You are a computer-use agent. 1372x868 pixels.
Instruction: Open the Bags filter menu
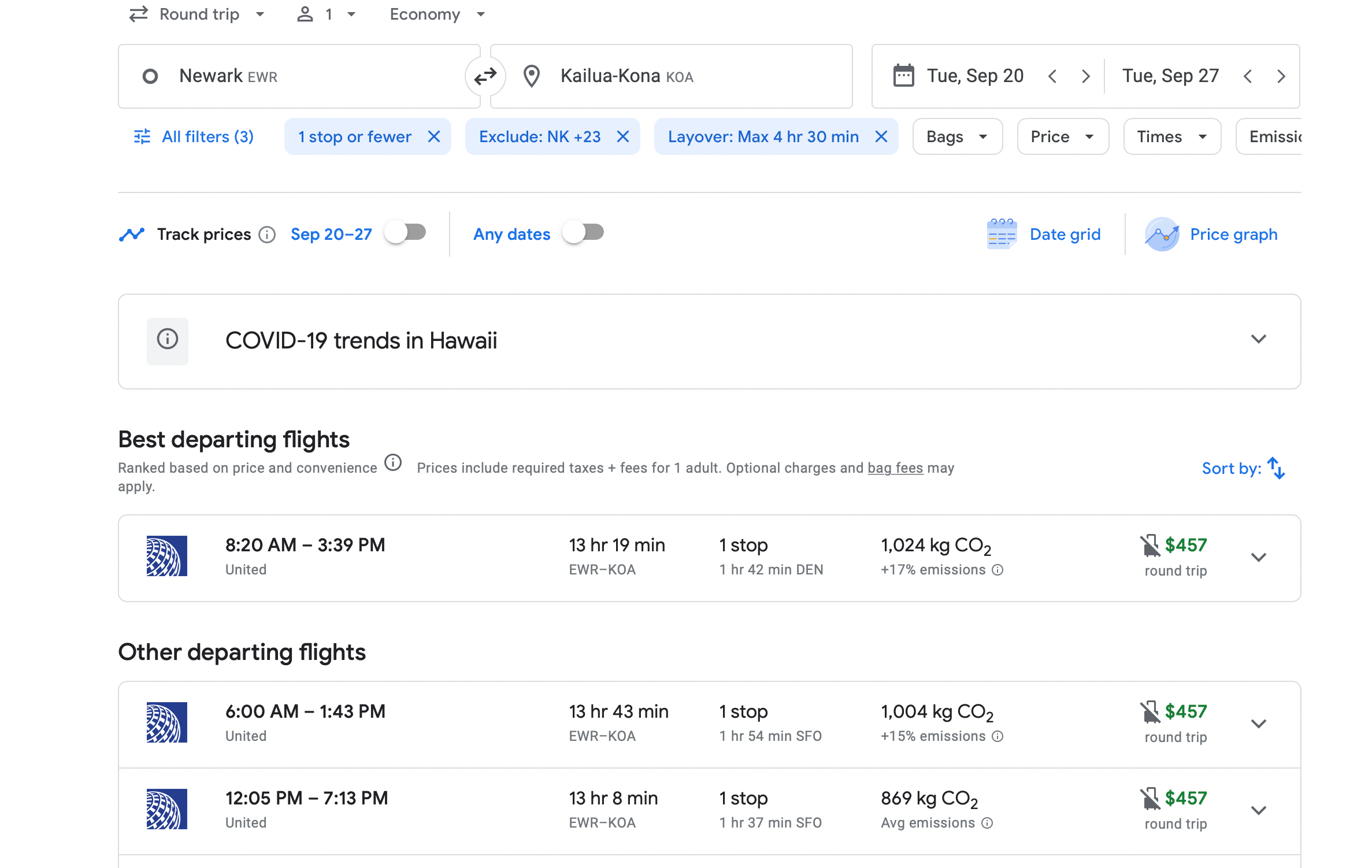[x=957, y=136]
